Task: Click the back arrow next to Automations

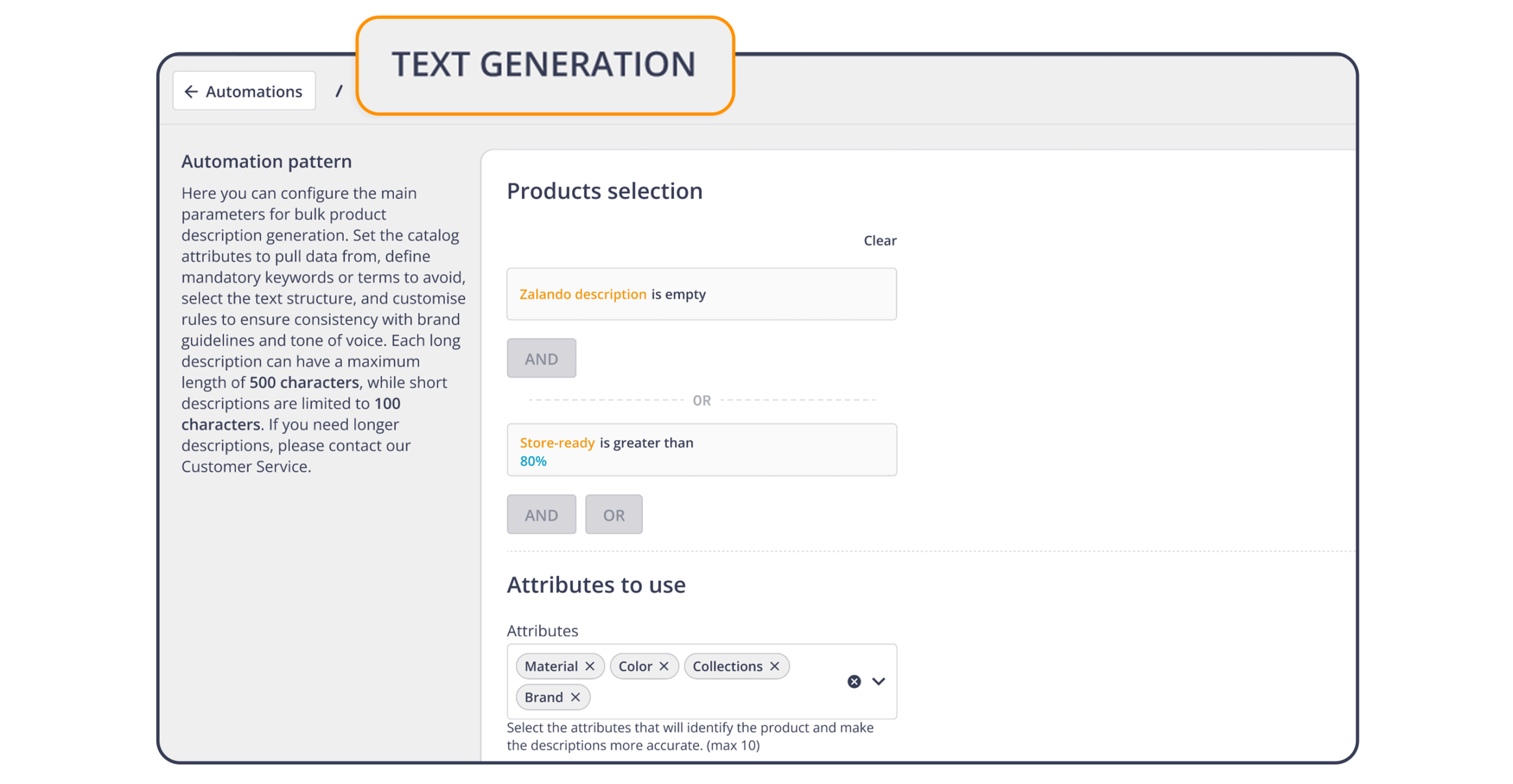Action: coord(191,91)
